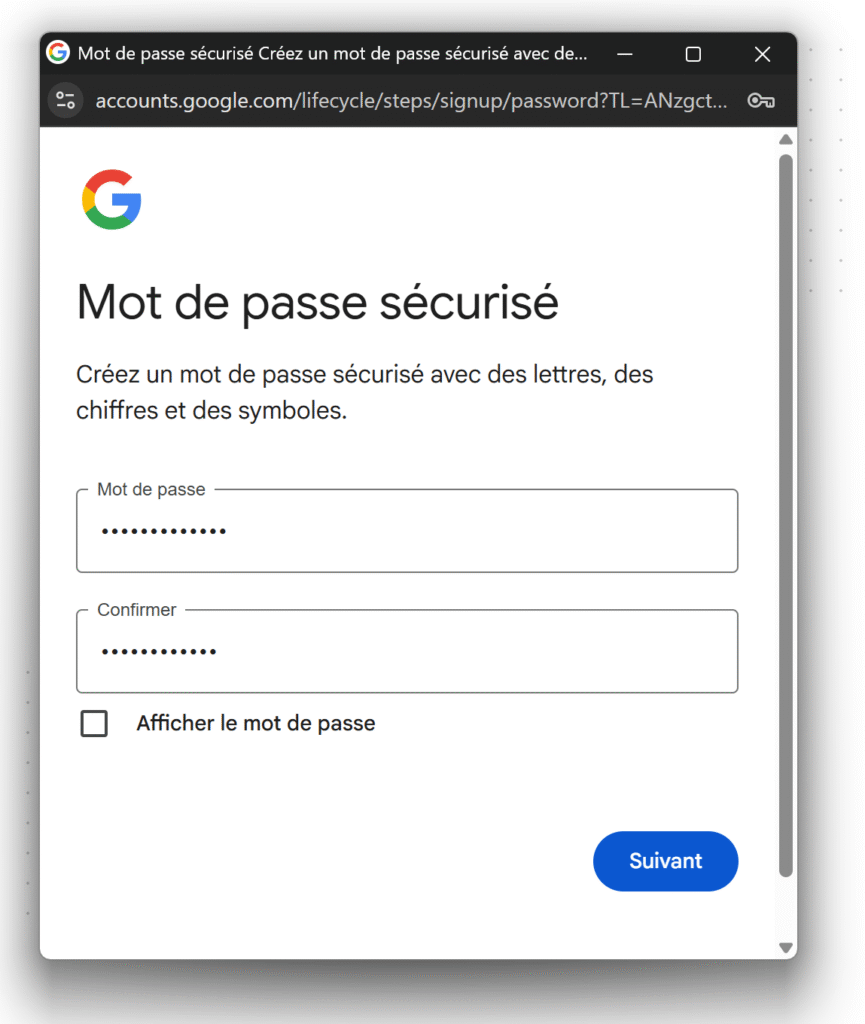Click the "Mot de passe sécurisé" heading
Screen dimensions: 865x1024
click(317, 302)
